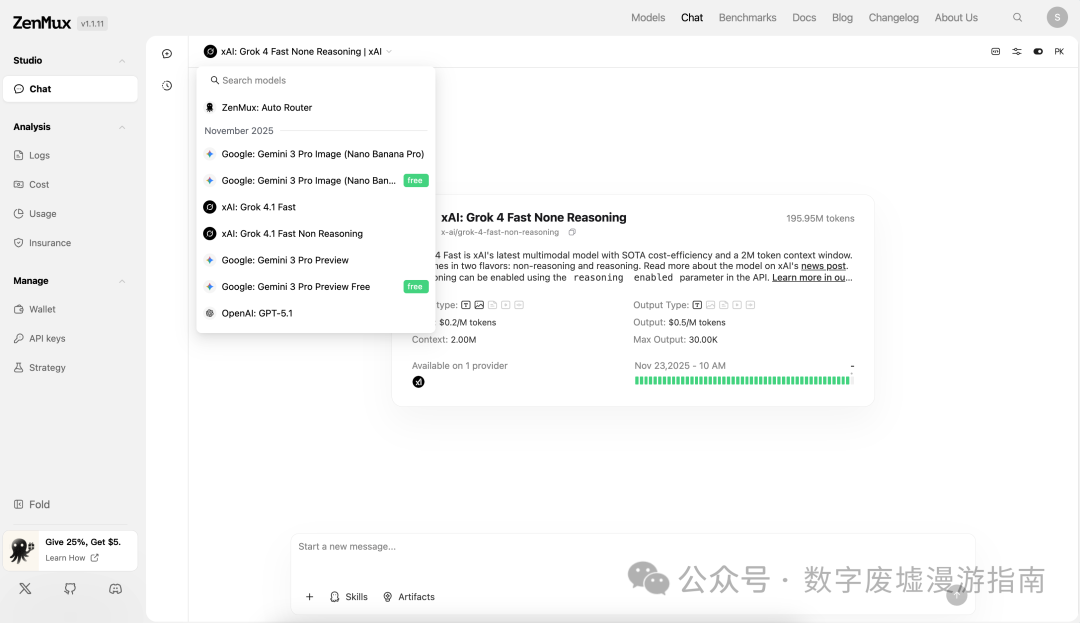Click the video output type icon

(x=737, y=305)
